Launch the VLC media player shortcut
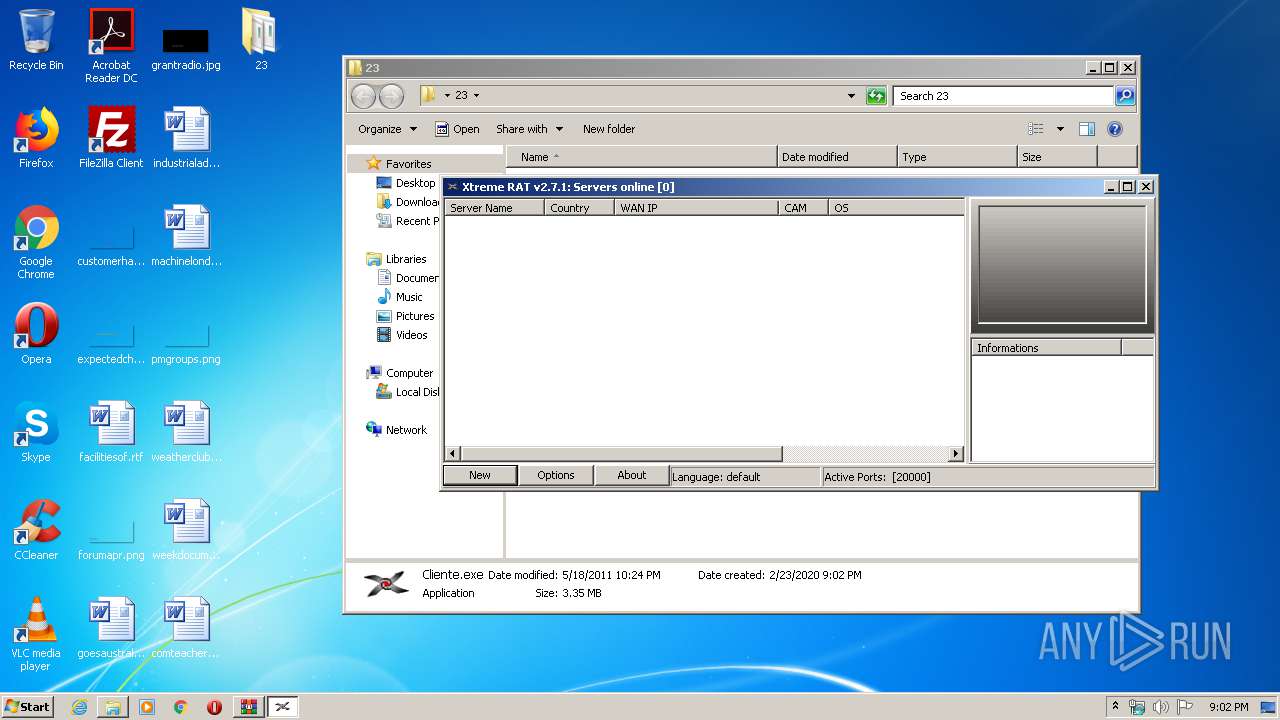 point(36,634)
